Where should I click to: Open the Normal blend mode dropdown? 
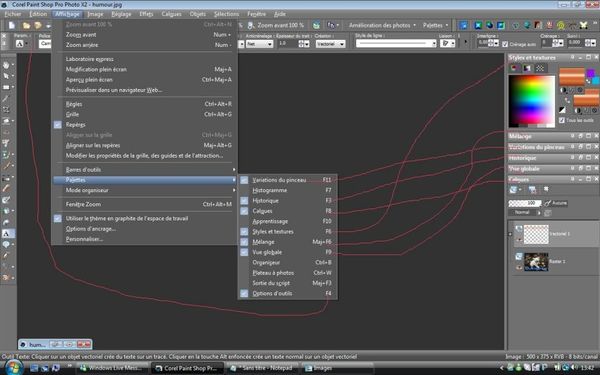(525, 212)
